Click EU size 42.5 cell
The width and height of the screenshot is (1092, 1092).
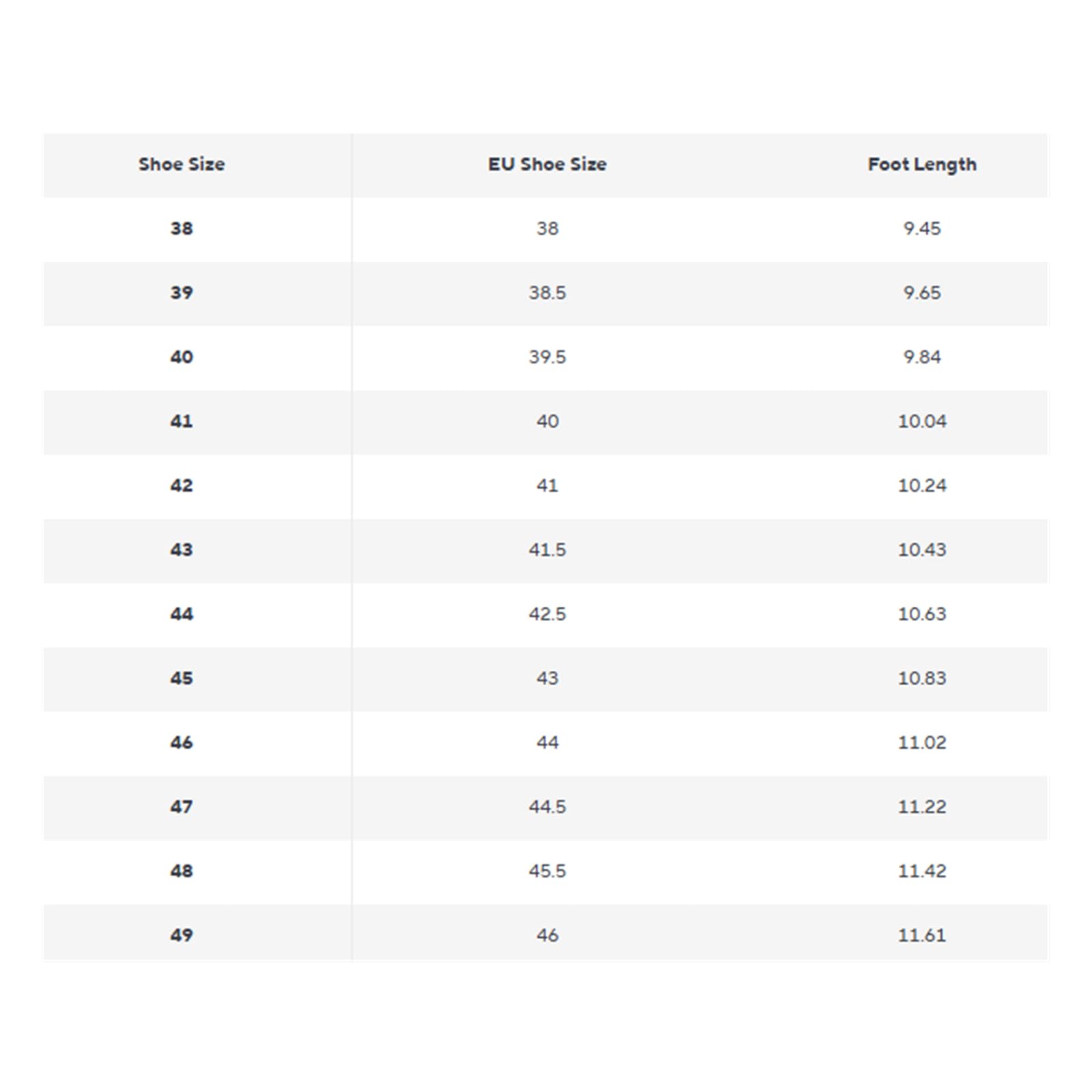coord(547,614)
